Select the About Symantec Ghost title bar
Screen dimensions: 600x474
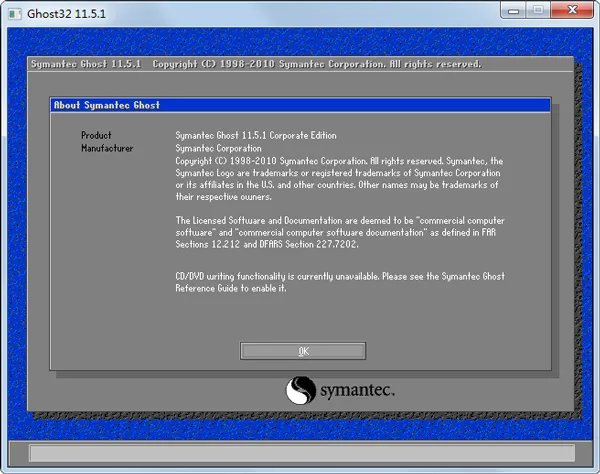[300, 105]
